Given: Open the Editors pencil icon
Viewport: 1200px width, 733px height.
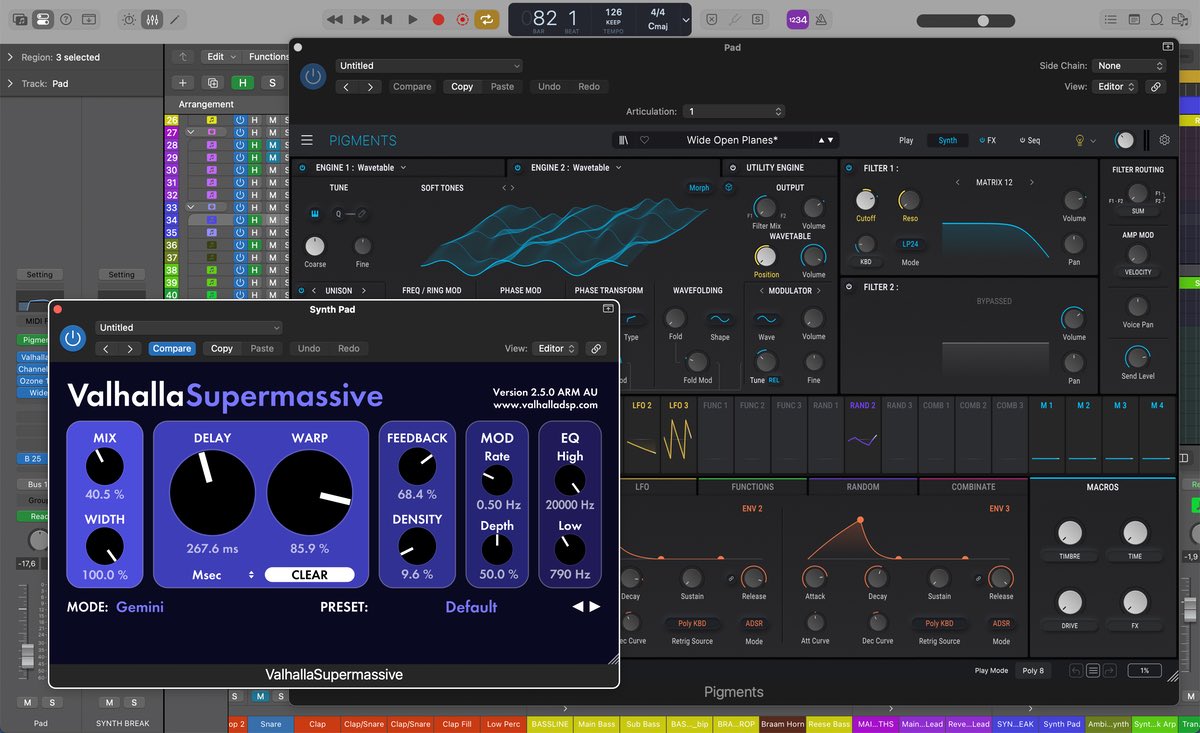Looking at the screenshot, I should [176, 19].
